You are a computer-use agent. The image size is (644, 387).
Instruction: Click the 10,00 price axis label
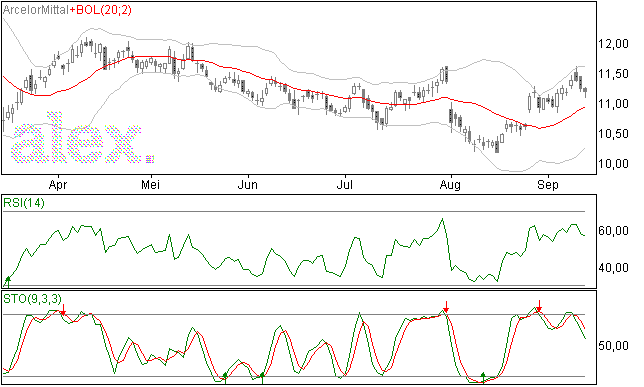point(614,164)
